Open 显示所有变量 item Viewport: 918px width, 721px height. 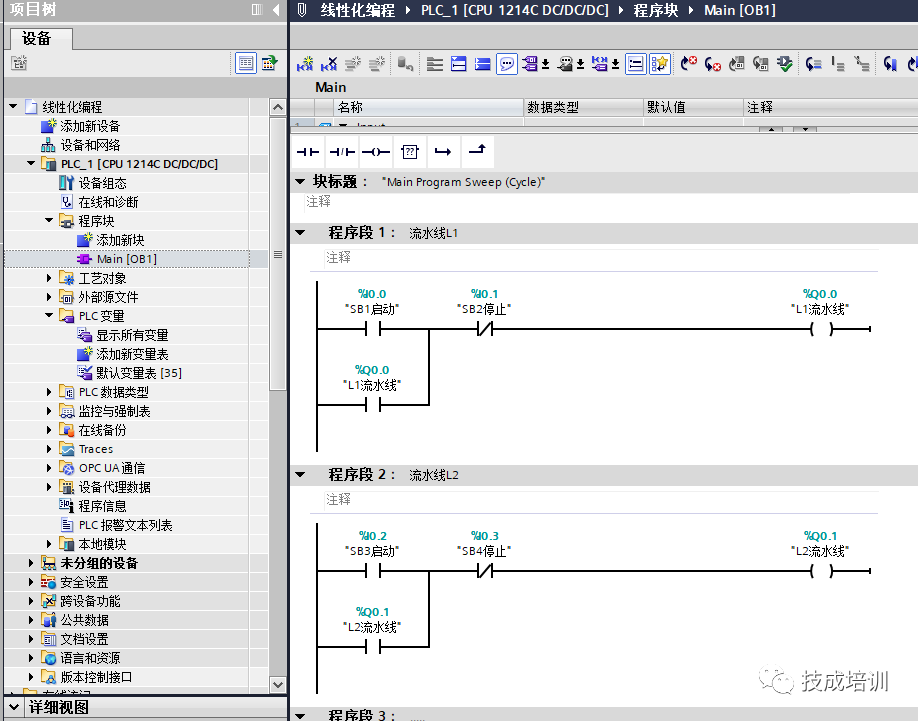pos(132,335)
